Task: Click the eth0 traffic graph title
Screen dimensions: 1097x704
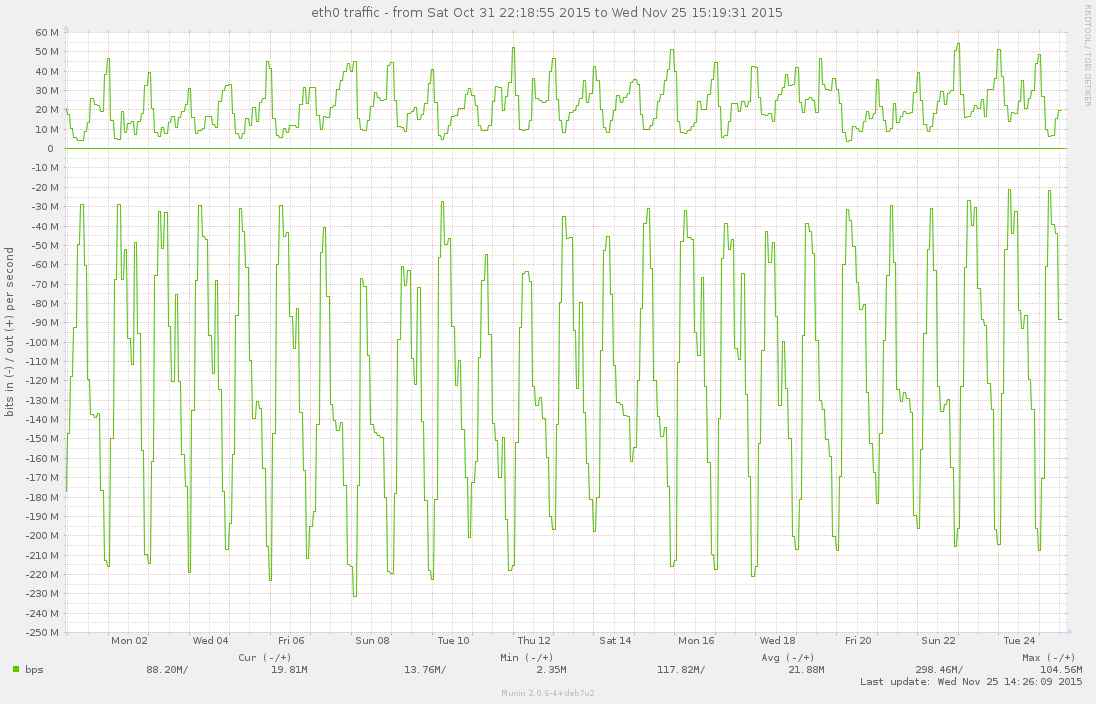Action: tap(547, 12)
